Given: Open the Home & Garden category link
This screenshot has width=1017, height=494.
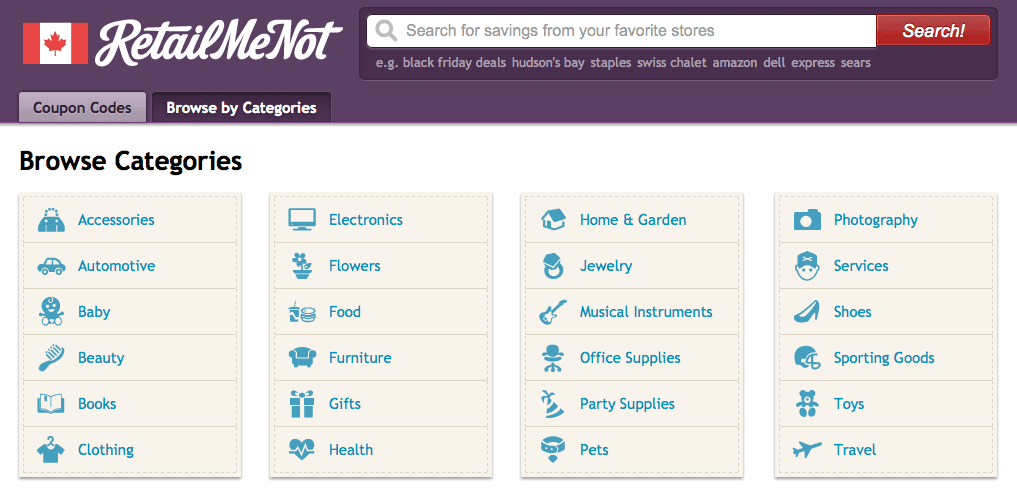Looking at the screenshot, I should click(x=633, y=220).
